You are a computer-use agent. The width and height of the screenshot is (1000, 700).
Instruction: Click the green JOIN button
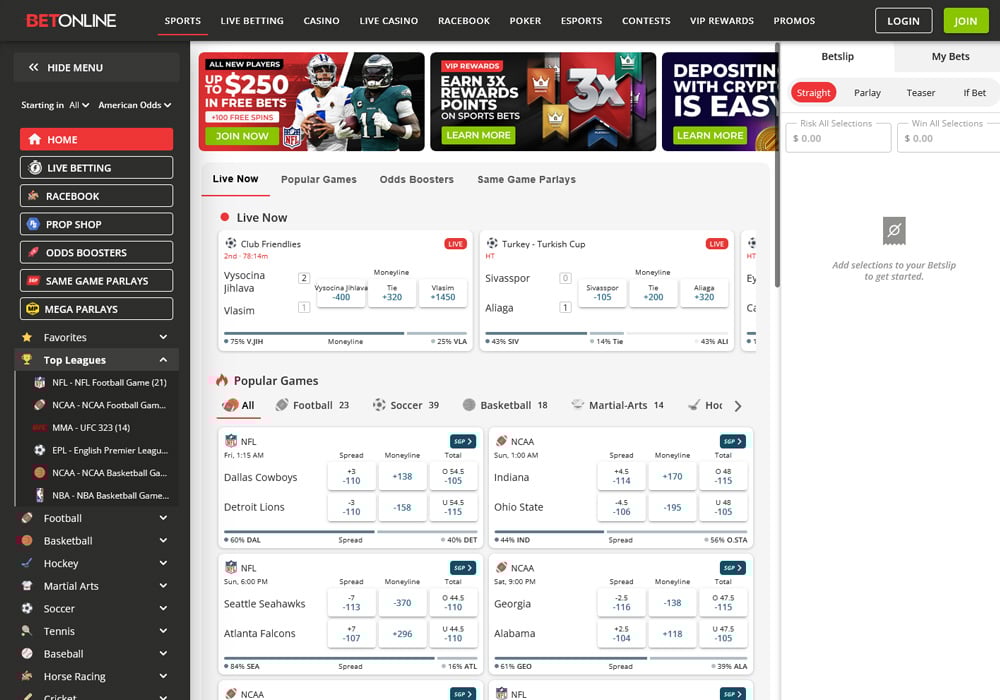point(965,20)
